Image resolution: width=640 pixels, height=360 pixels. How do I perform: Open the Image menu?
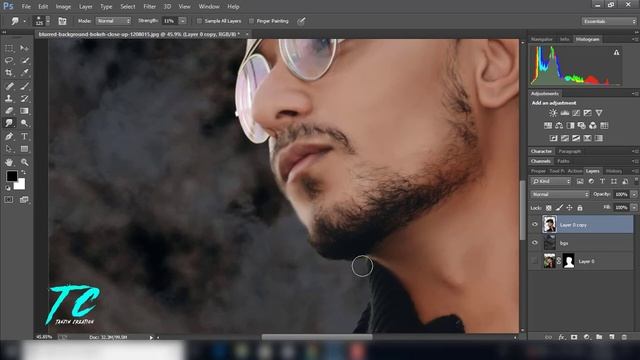coord(63,7)
